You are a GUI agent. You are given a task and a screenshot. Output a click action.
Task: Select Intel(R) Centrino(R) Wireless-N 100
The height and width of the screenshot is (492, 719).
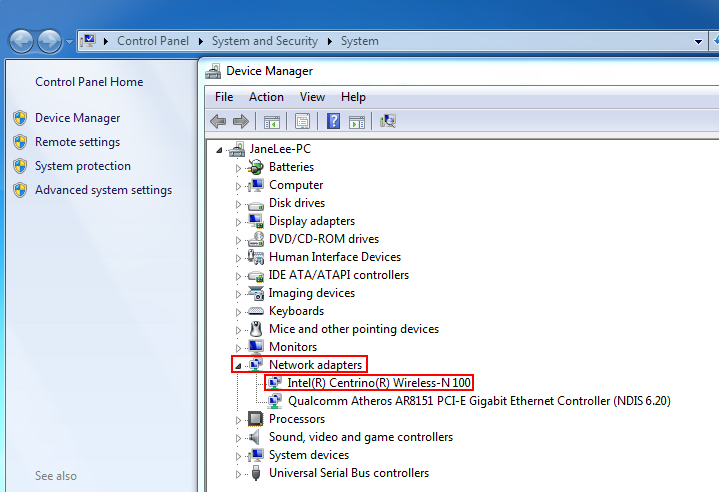click(x=379, y=383)
